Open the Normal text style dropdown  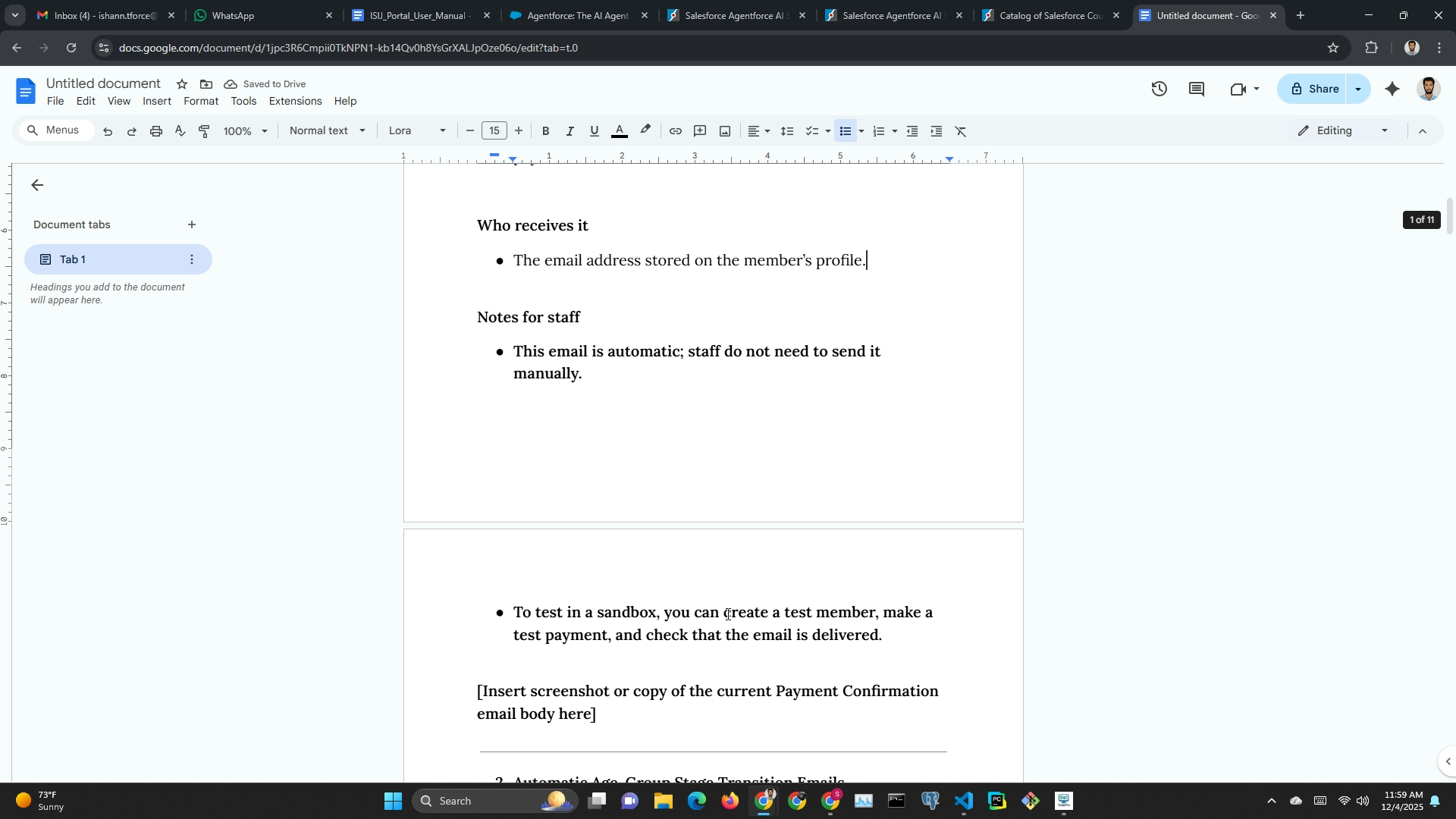[x=327, y=131]
